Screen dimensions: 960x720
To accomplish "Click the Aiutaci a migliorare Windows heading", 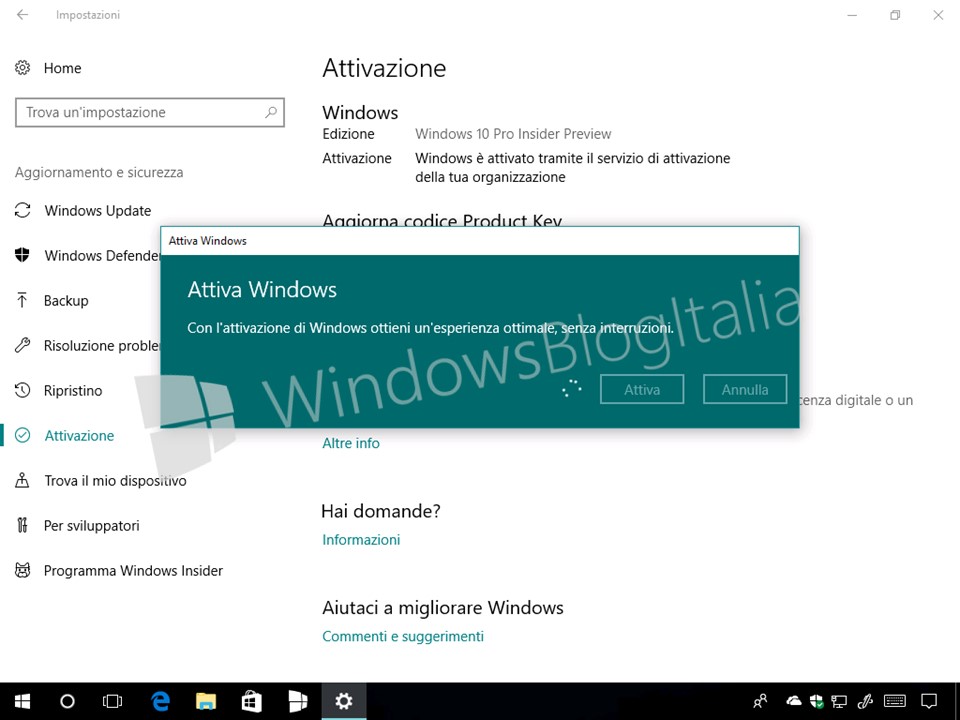I will [x=443, y=607].
